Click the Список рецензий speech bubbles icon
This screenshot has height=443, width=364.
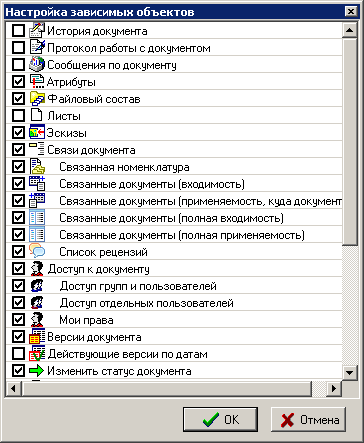pyautogui.click(x=37, y=251)
